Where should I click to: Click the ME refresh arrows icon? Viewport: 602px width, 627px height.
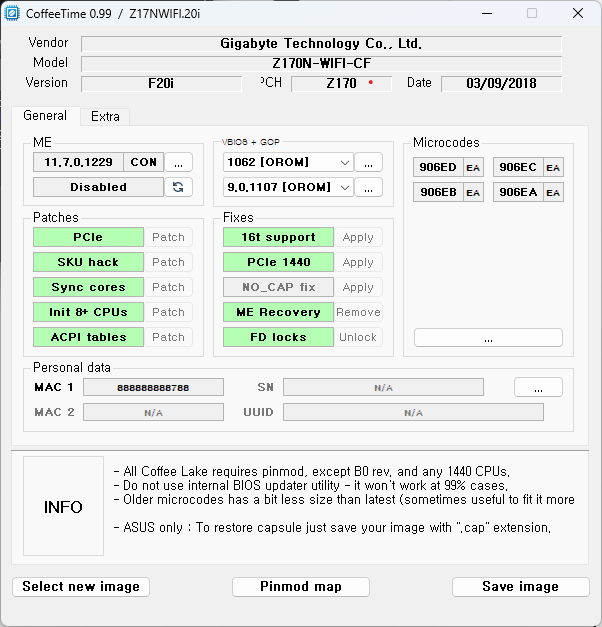[178, 187]
